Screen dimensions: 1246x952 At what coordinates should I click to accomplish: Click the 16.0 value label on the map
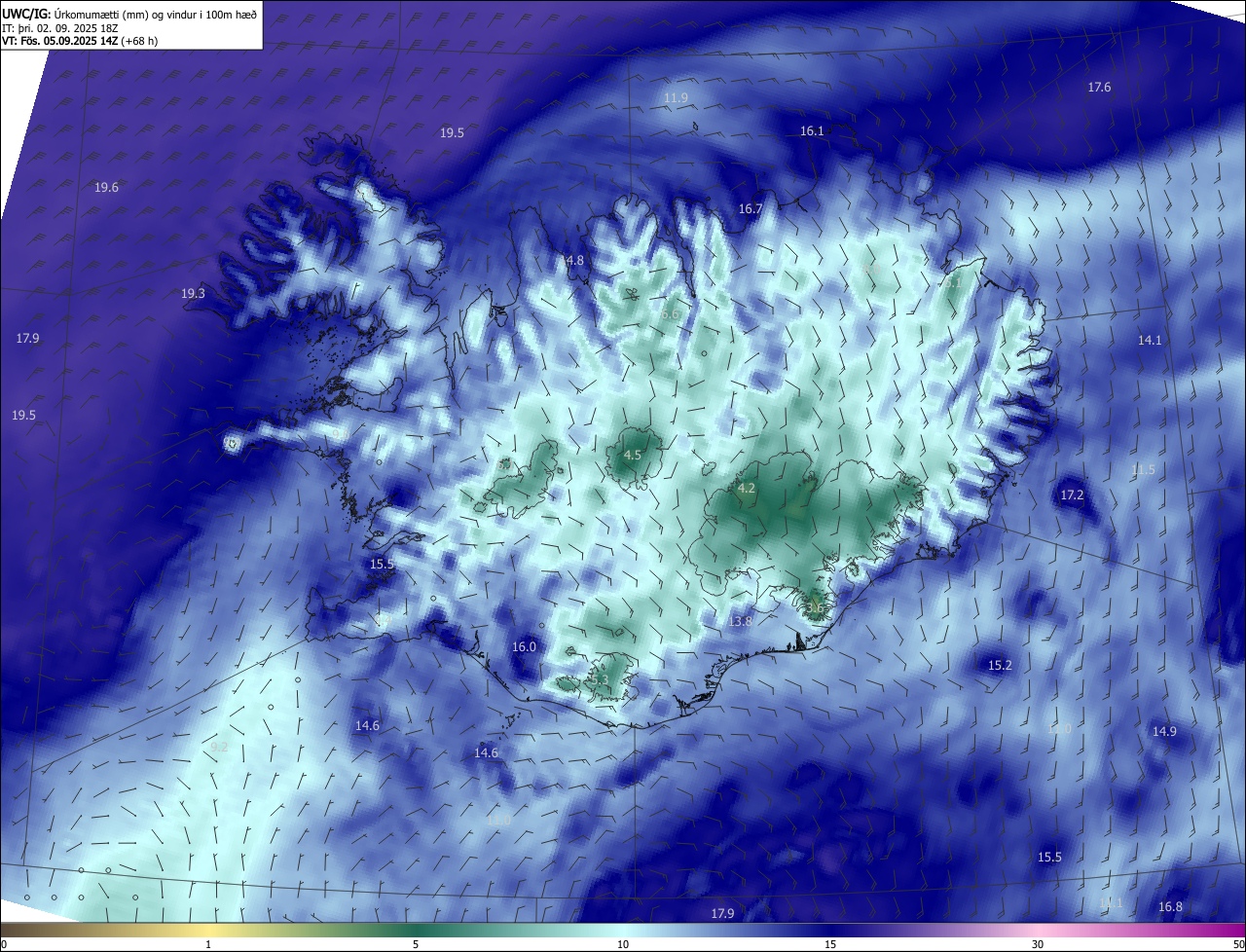click(x=524, y=647)
